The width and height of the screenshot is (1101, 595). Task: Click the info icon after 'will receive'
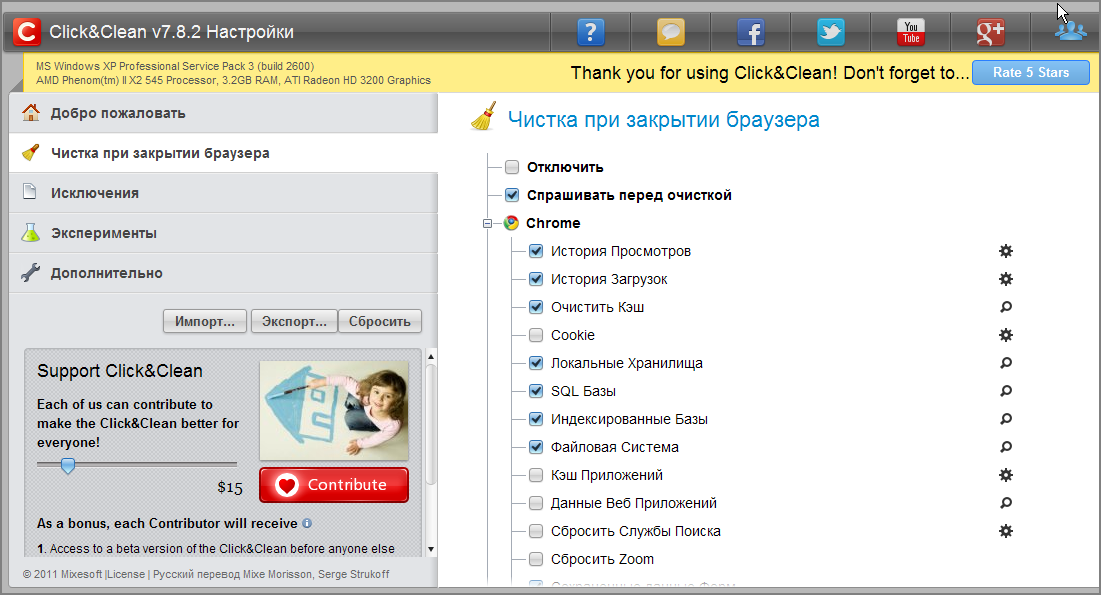pos(307,523)
